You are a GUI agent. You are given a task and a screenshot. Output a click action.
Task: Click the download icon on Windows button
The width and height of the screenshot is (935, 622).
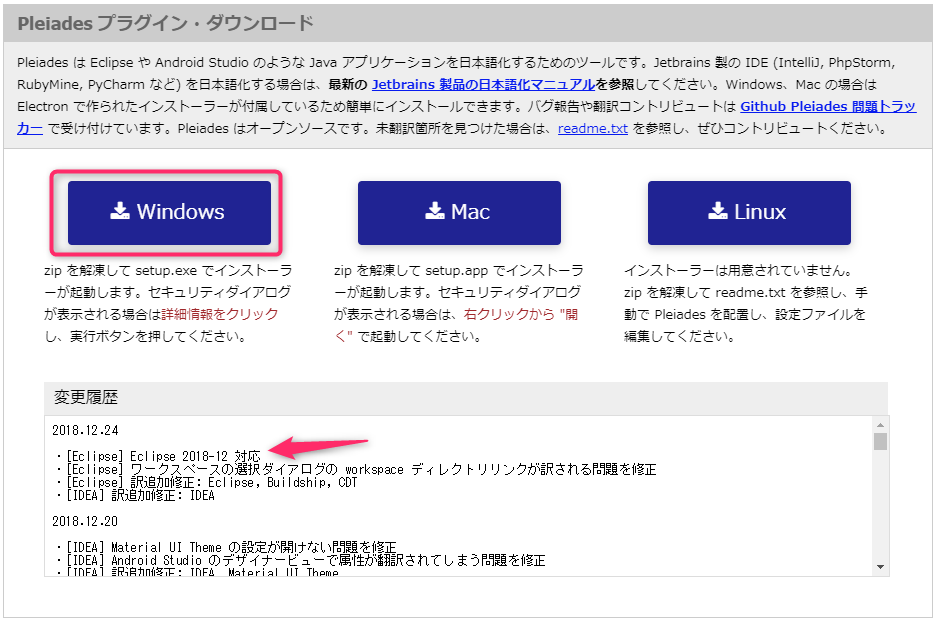[120, 211]
